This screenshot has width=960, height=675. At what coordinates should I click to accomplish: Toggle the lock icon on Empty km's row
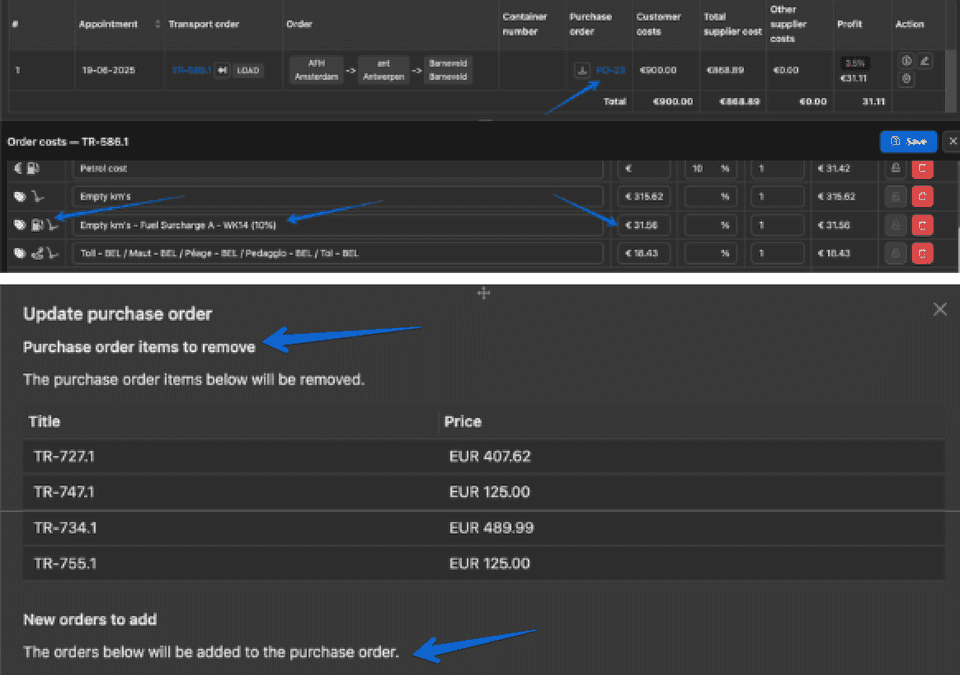coord(896,197)
